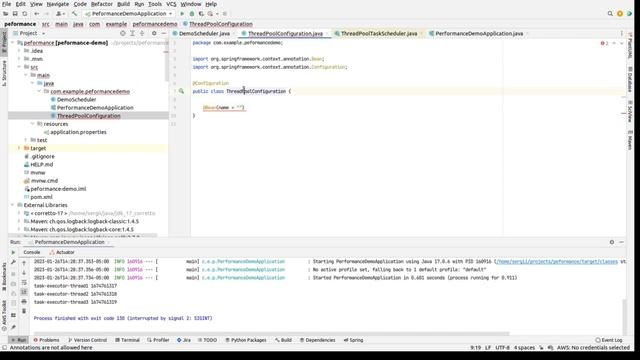This screenshot has width=640, height=360.
Task: Select peformance-demo.iml in the tree
Action: point(58,189)
